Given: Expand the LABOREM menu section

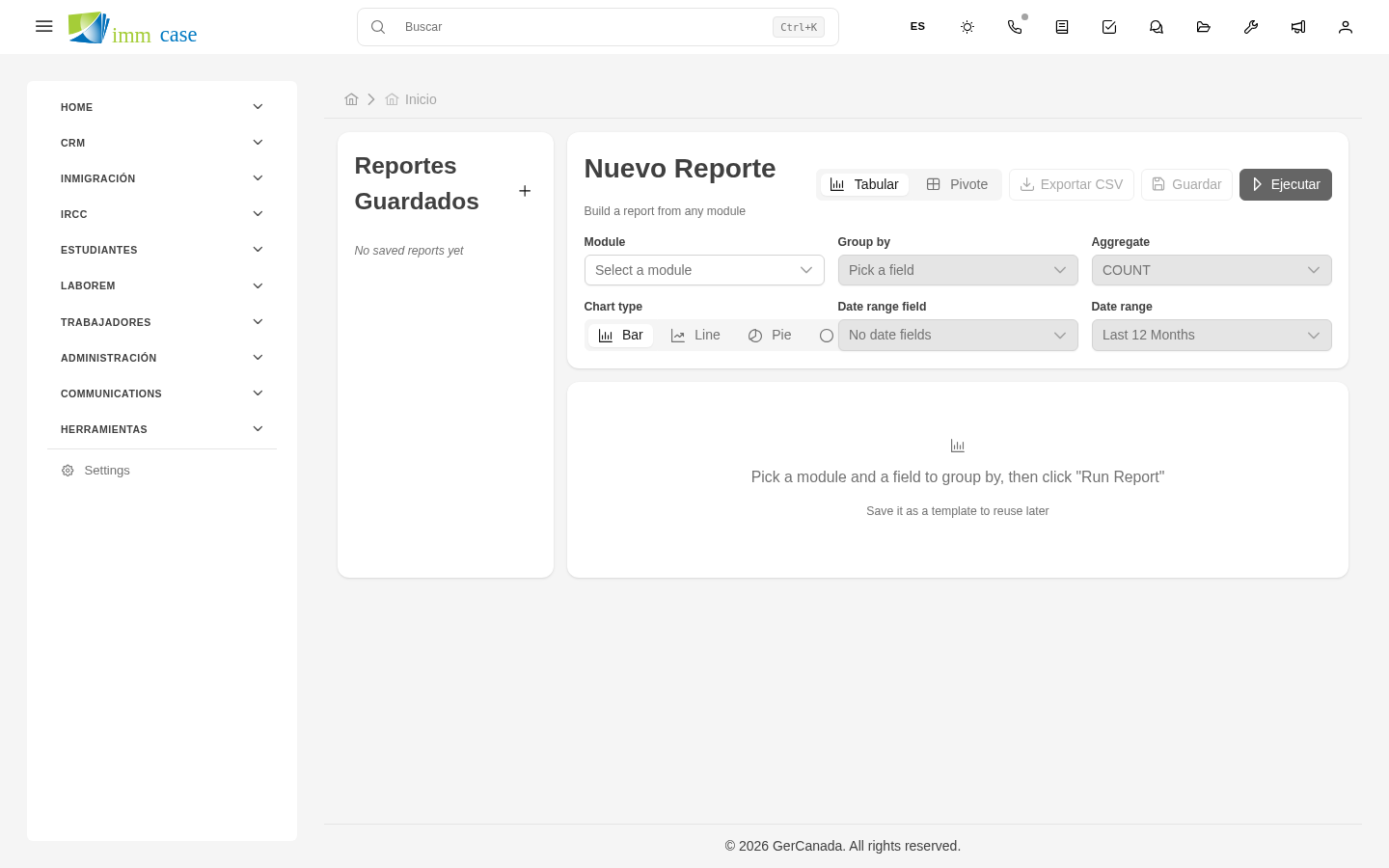Looking at the screenshot, I should [162, 285].
